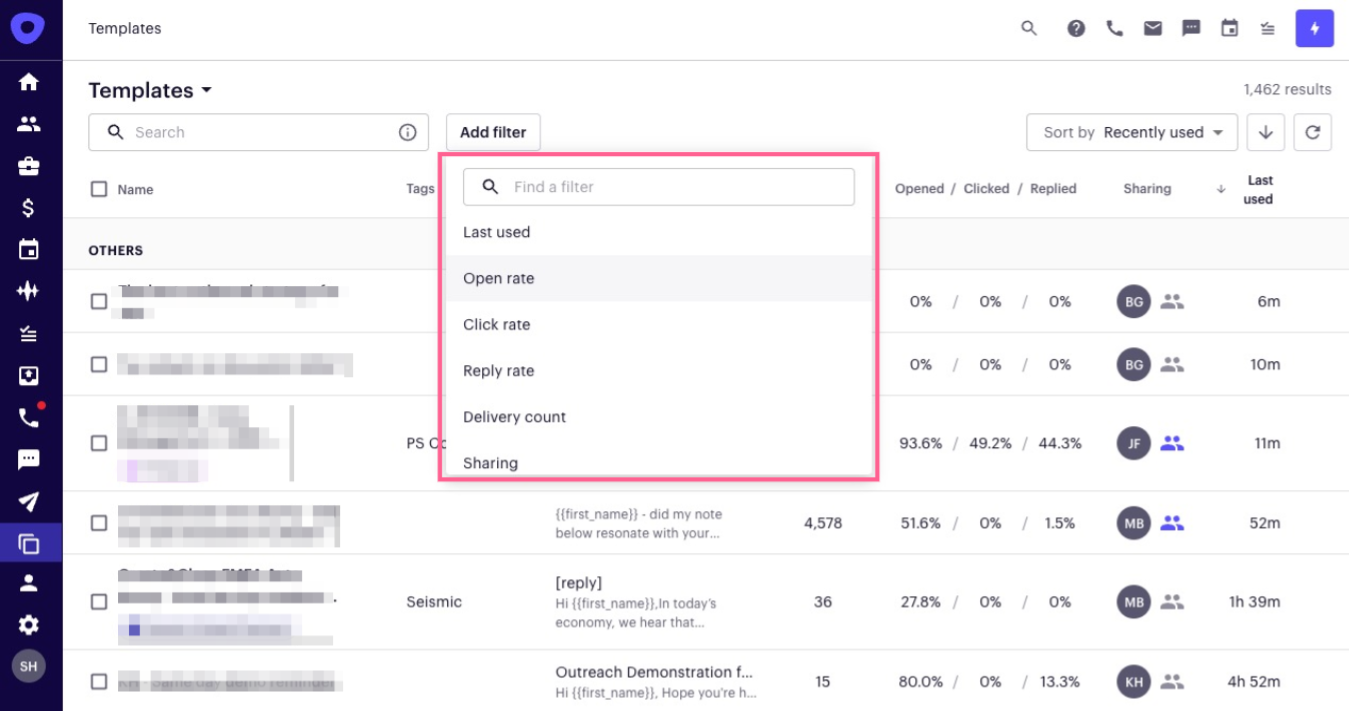Click the purple lightning bolt button
This screenshot has width=1349, height=711.
[1315, 29]
